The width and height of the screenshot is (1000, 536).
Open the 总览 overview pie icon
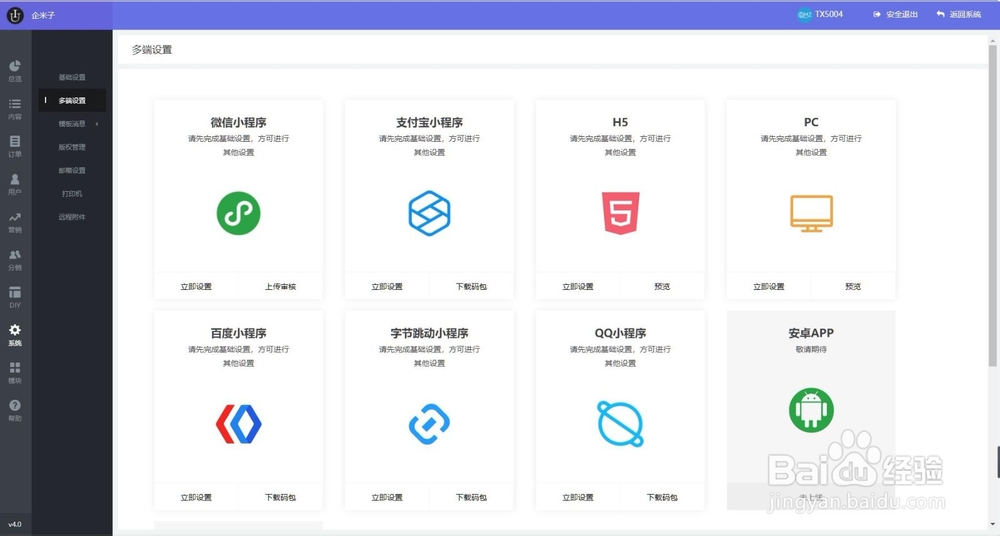point(15,66)
